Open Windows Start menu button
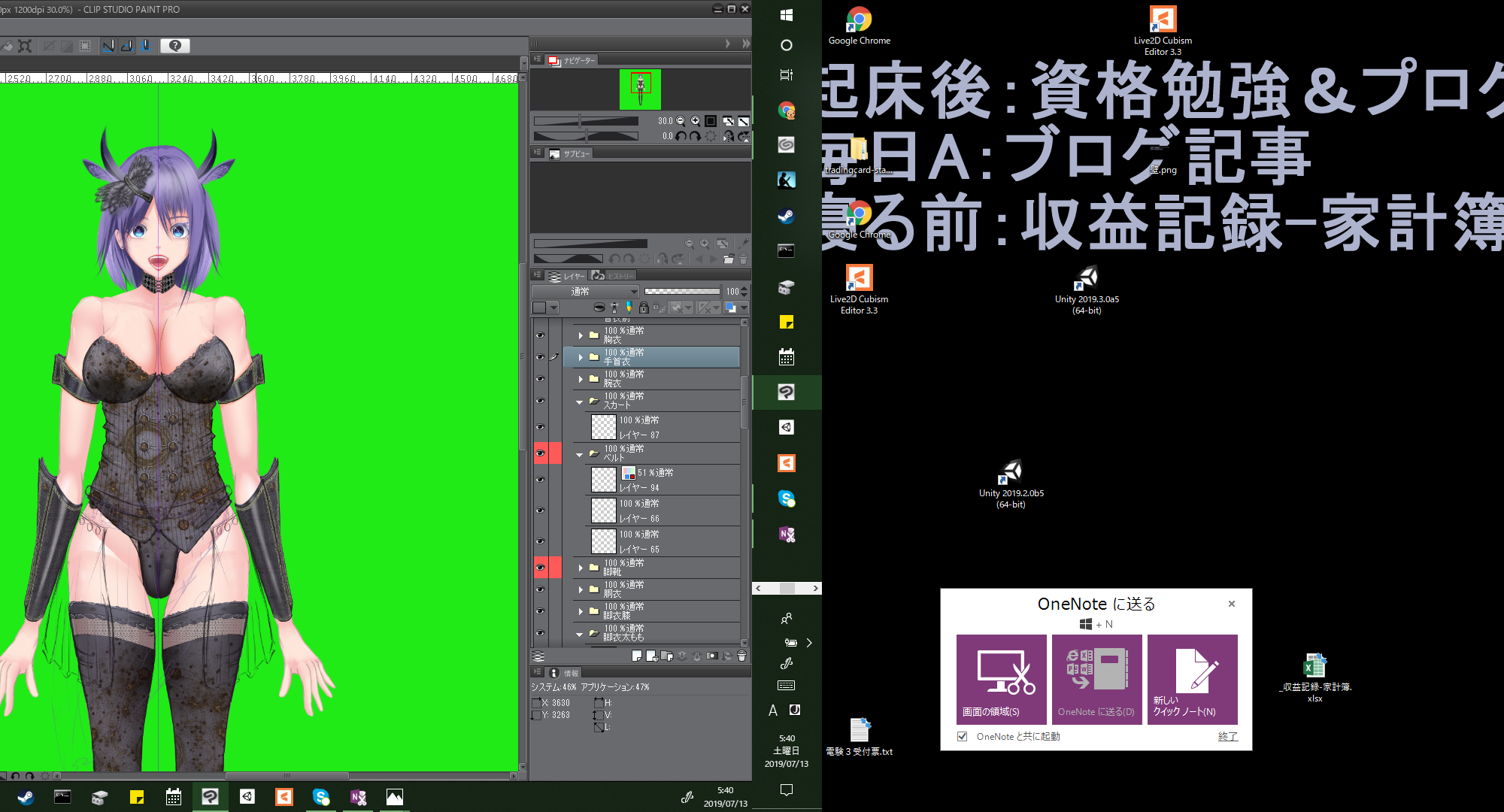 coord(787,15)
